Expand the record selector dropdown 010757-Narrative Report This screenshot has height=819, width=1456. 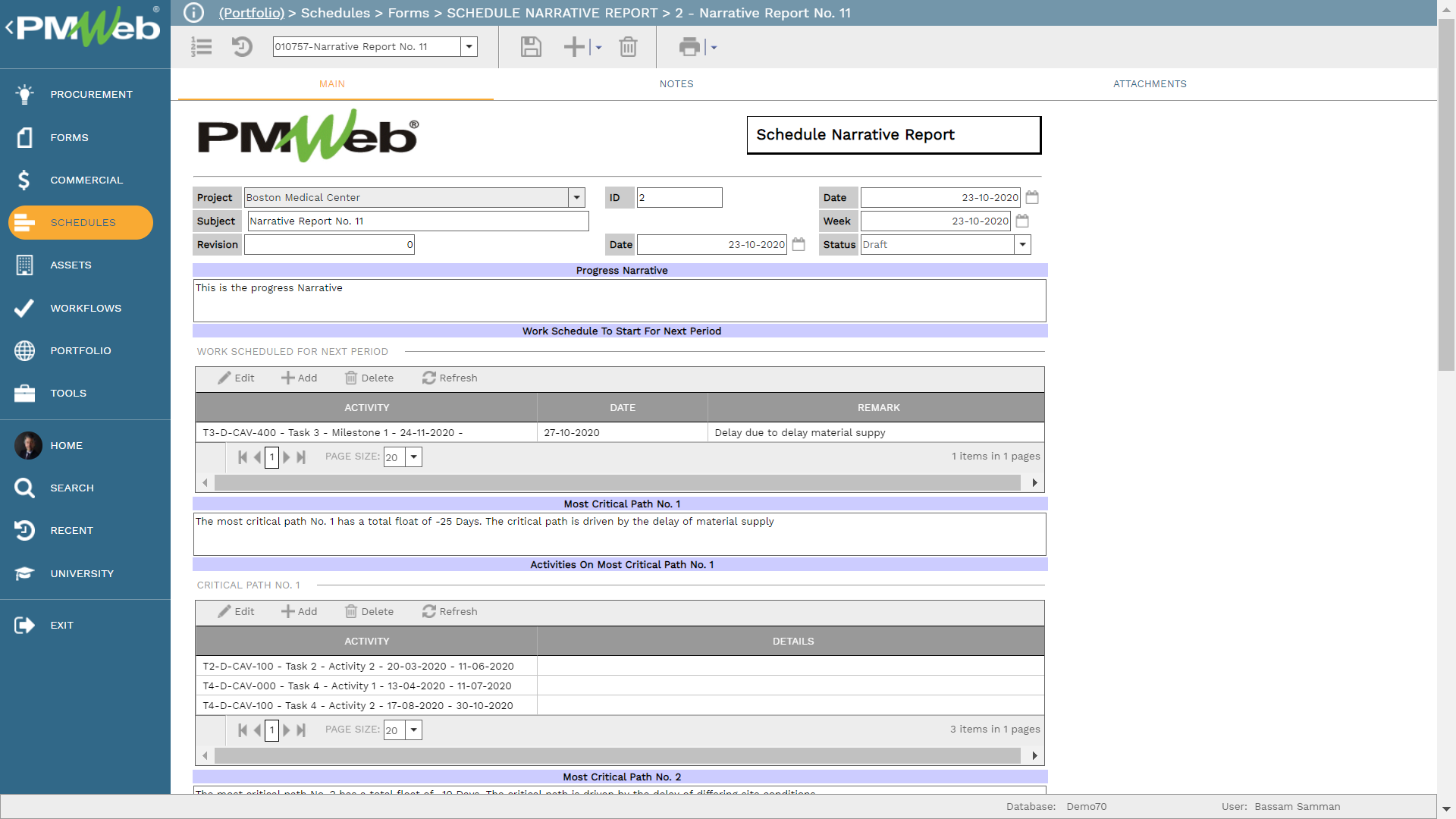(469, 47)
